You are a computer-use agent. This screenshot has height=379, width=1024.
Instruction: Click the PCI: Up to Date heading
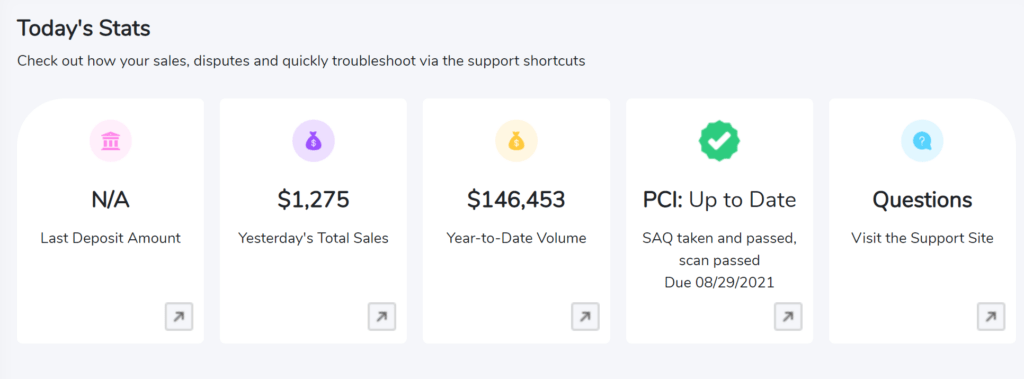tap(720, 200)
